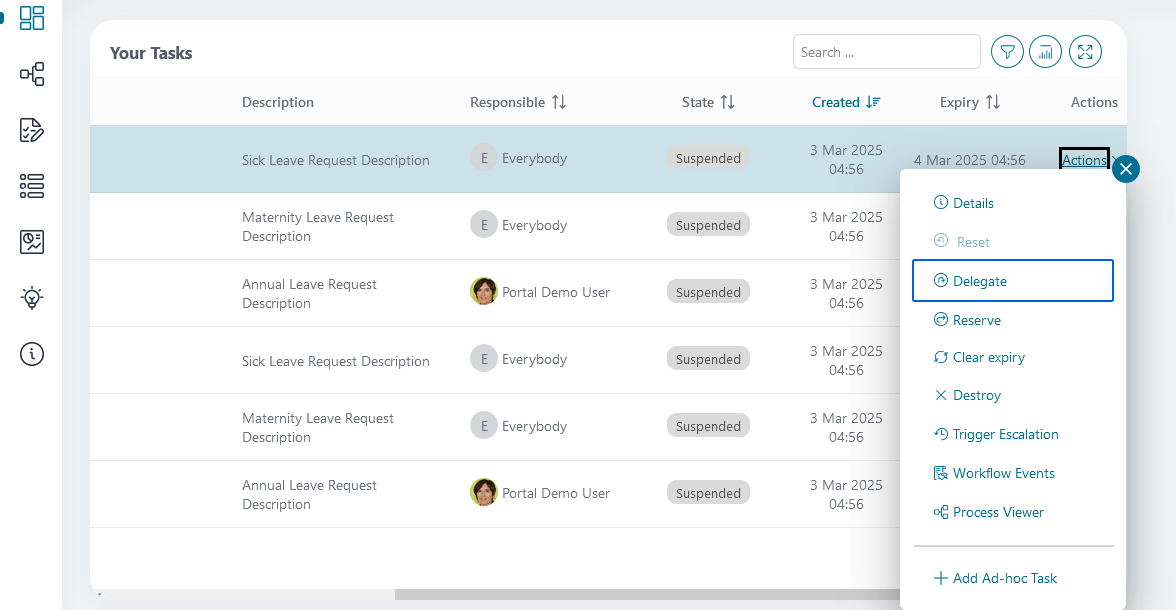Image resolution: width=1176 pixels, height=610 pixels.
Task: Click Add Ad-hoc Task
Action: click(1004, 578)
